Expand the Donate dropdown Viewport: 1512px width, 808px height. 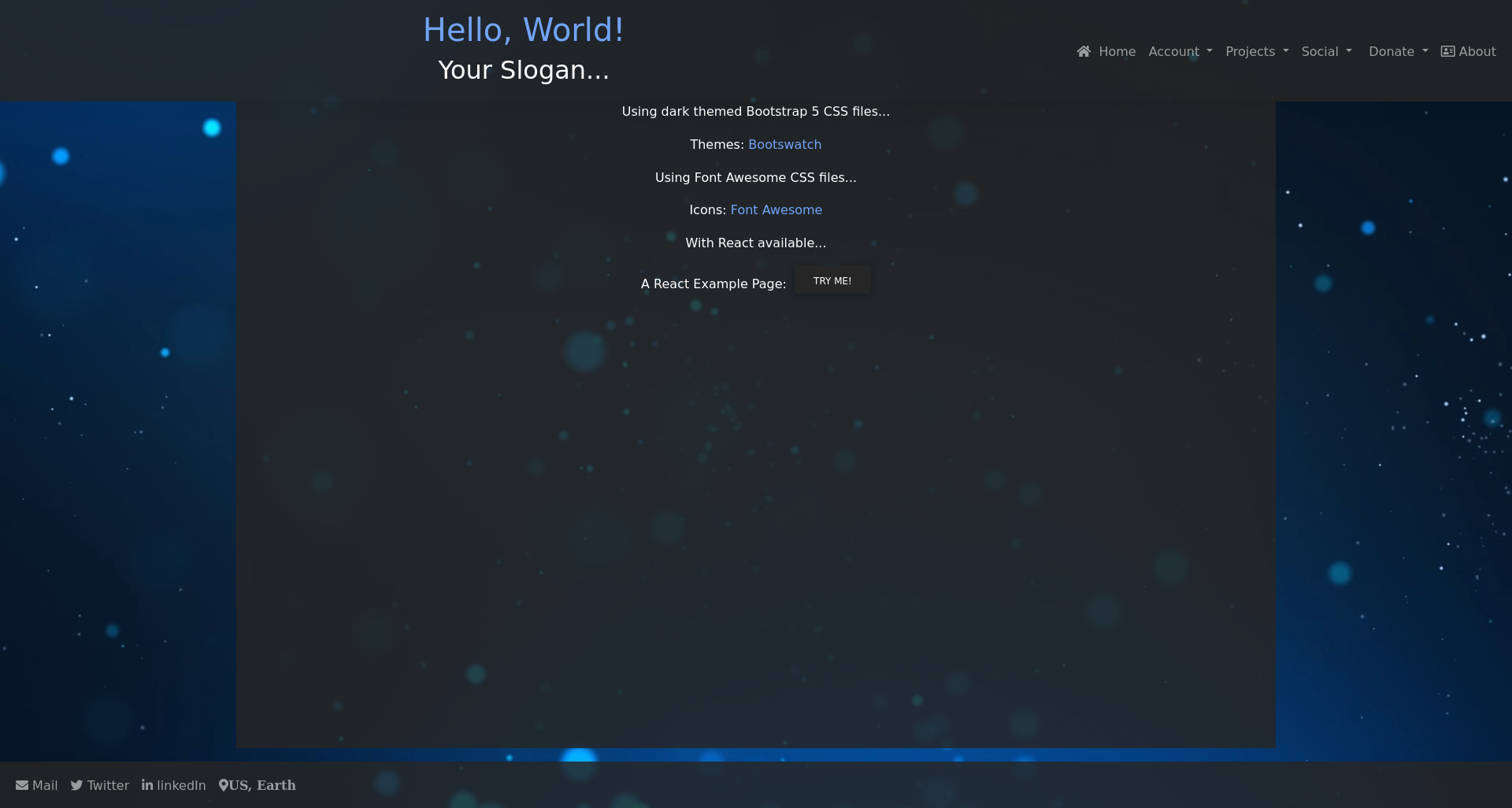point(1399,51)
